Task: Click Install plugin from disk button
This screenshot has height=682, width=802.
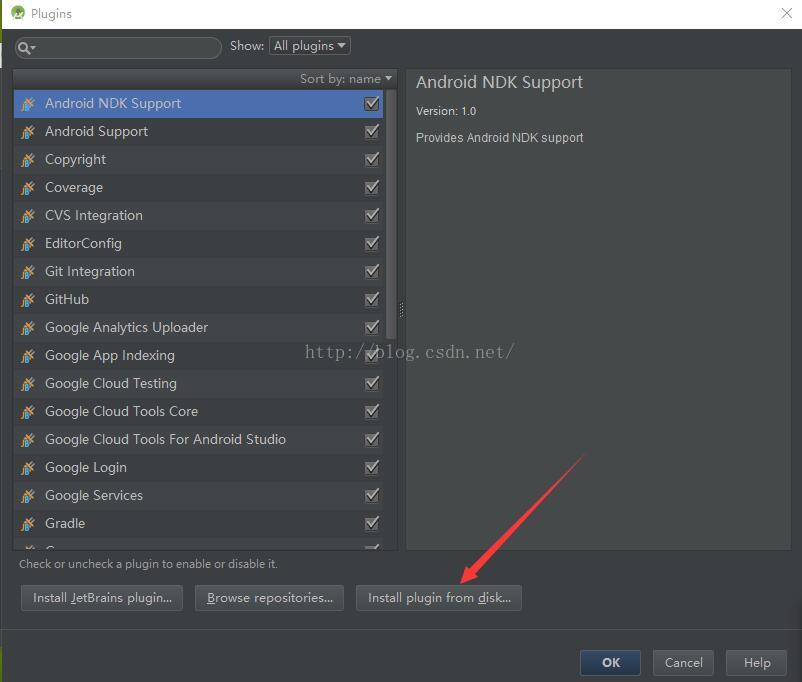Action: (439, 598)
